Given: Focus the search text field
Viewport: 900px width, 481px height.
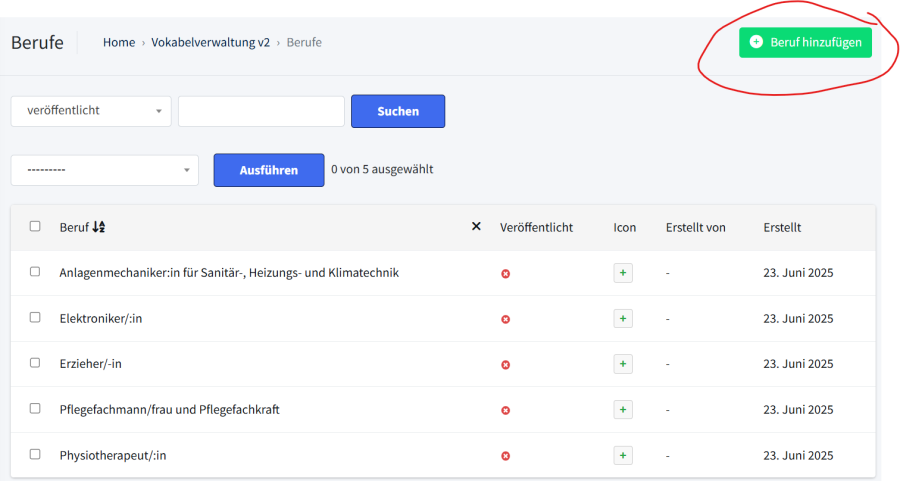Looking at the screenshot, I should click(261, 111).
